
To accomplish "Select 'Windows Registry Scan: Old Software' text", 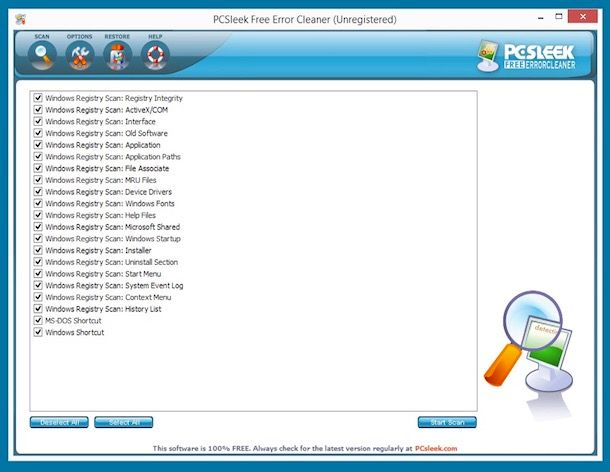I will point(107,133).
